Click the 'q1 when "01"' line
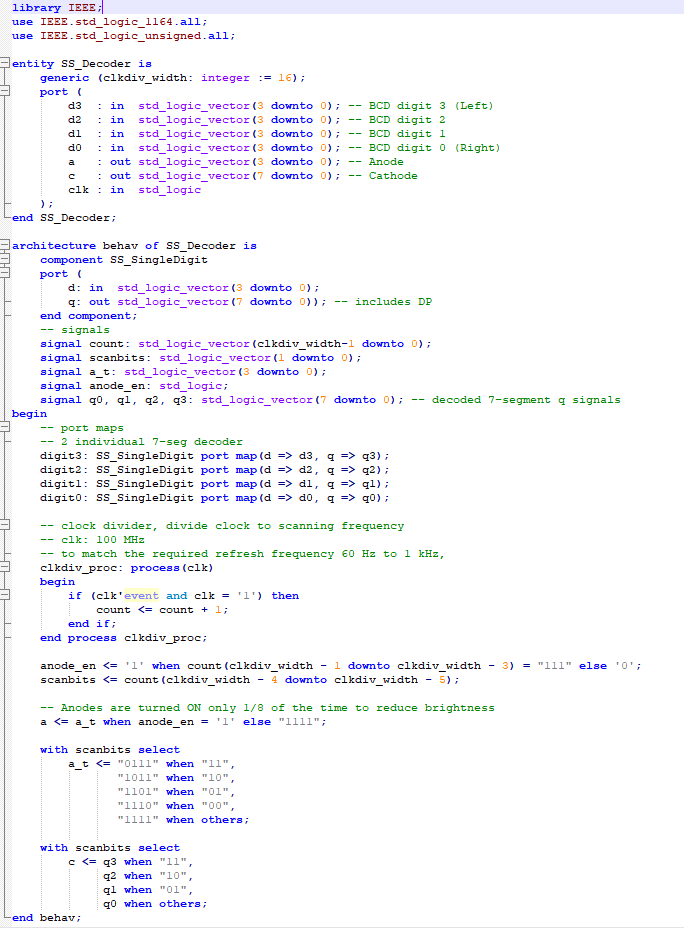 tap(148, 890)
